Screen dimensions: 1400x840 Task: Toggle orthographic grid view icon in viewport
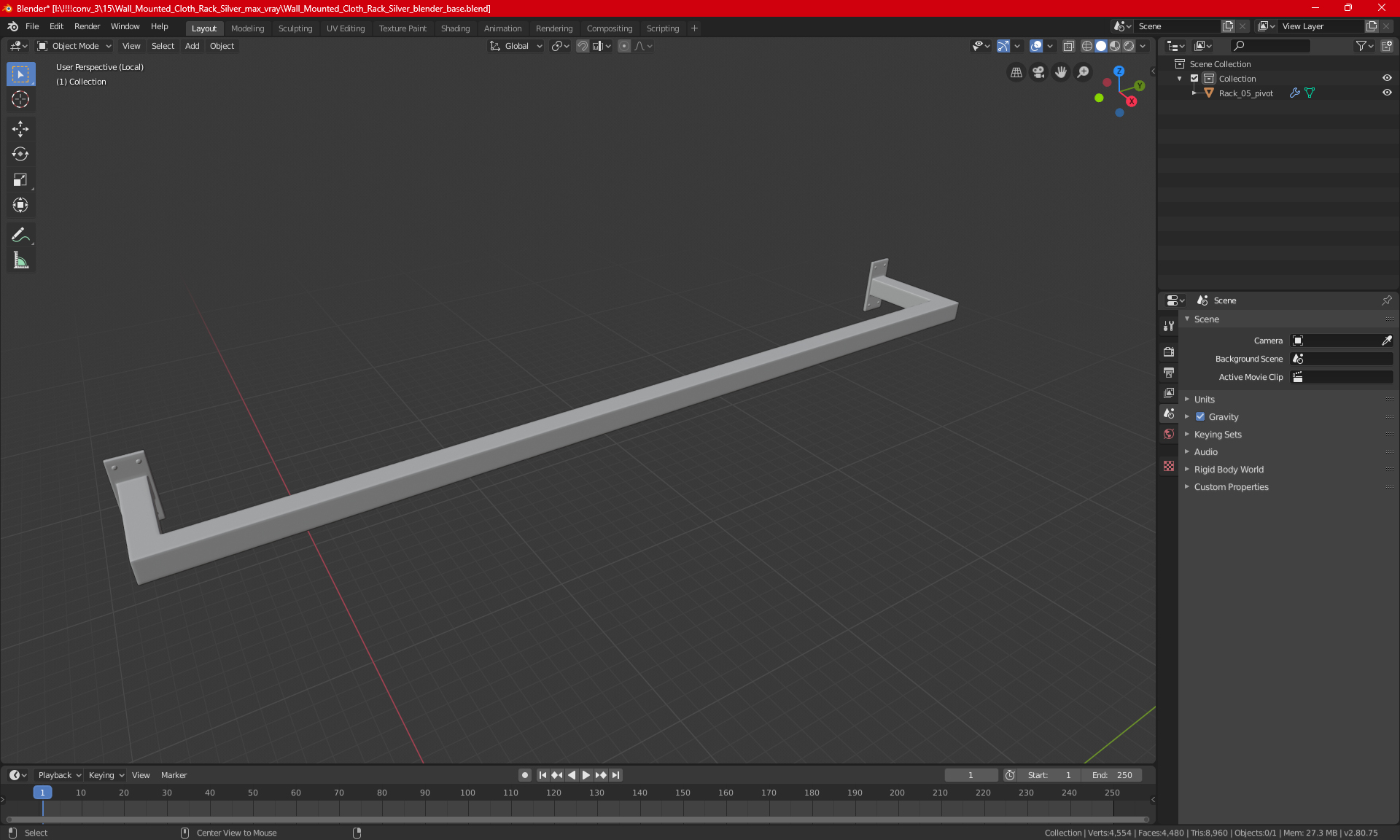click(x=1016, y=72)
